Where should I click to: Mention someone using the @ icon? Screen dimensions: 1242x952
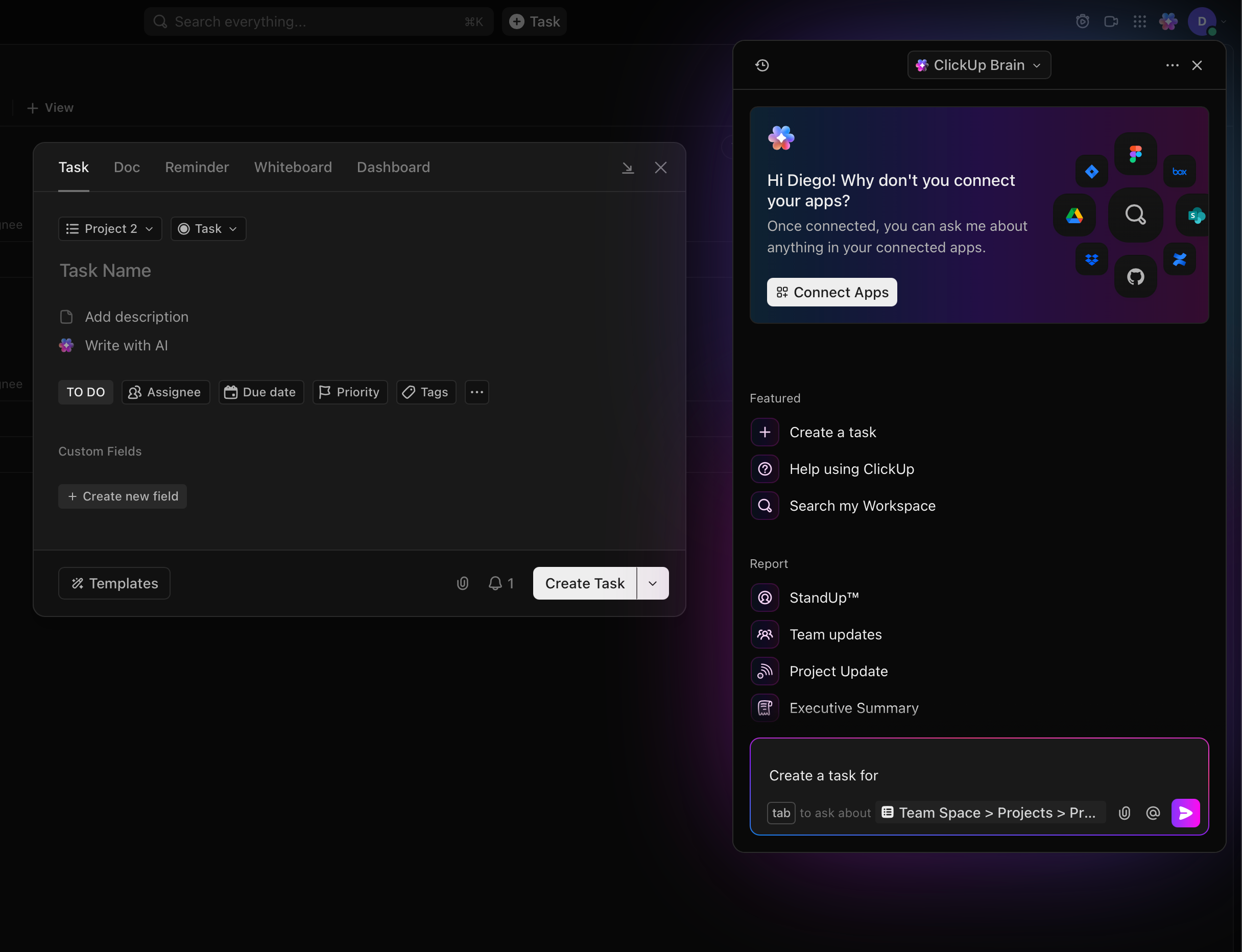1153,813
